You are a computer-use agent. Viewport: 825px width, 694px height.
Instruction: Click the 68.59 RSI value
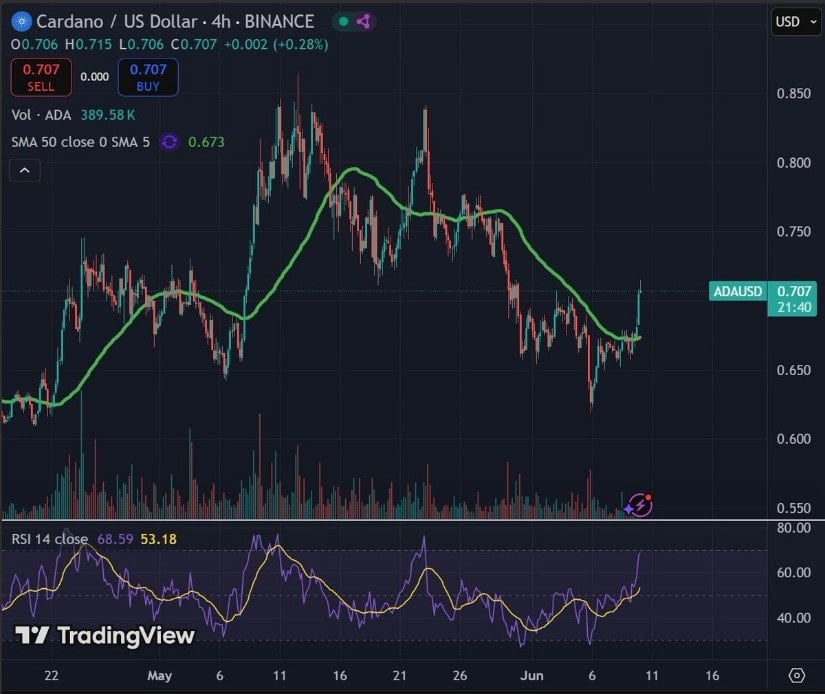(115, 539)
